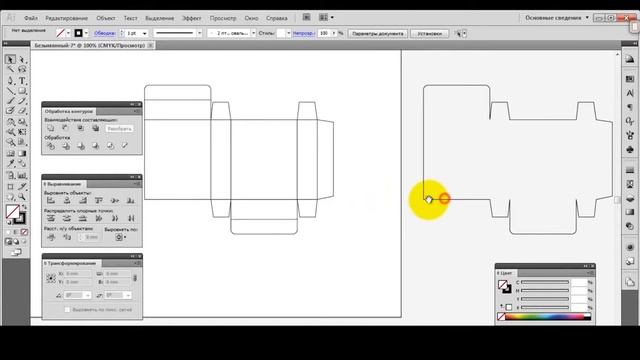This screenshot has height=360, width=640.
Task: Swap fill and stroke arrow
Action: click(24, 207)
